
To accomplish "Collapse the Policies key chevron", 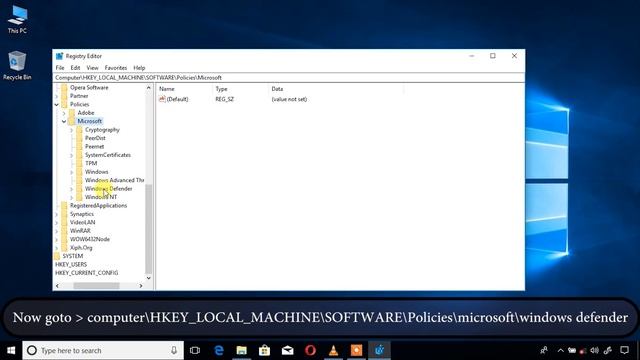I will 57,105.
